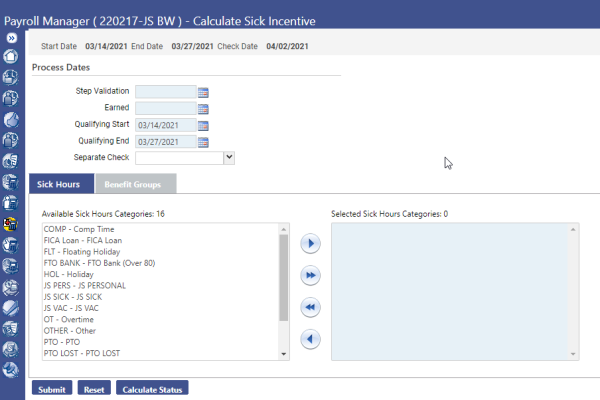Switch to the Sick Hours tab
Screen dimensions: 600x400
tap(58, 185)
